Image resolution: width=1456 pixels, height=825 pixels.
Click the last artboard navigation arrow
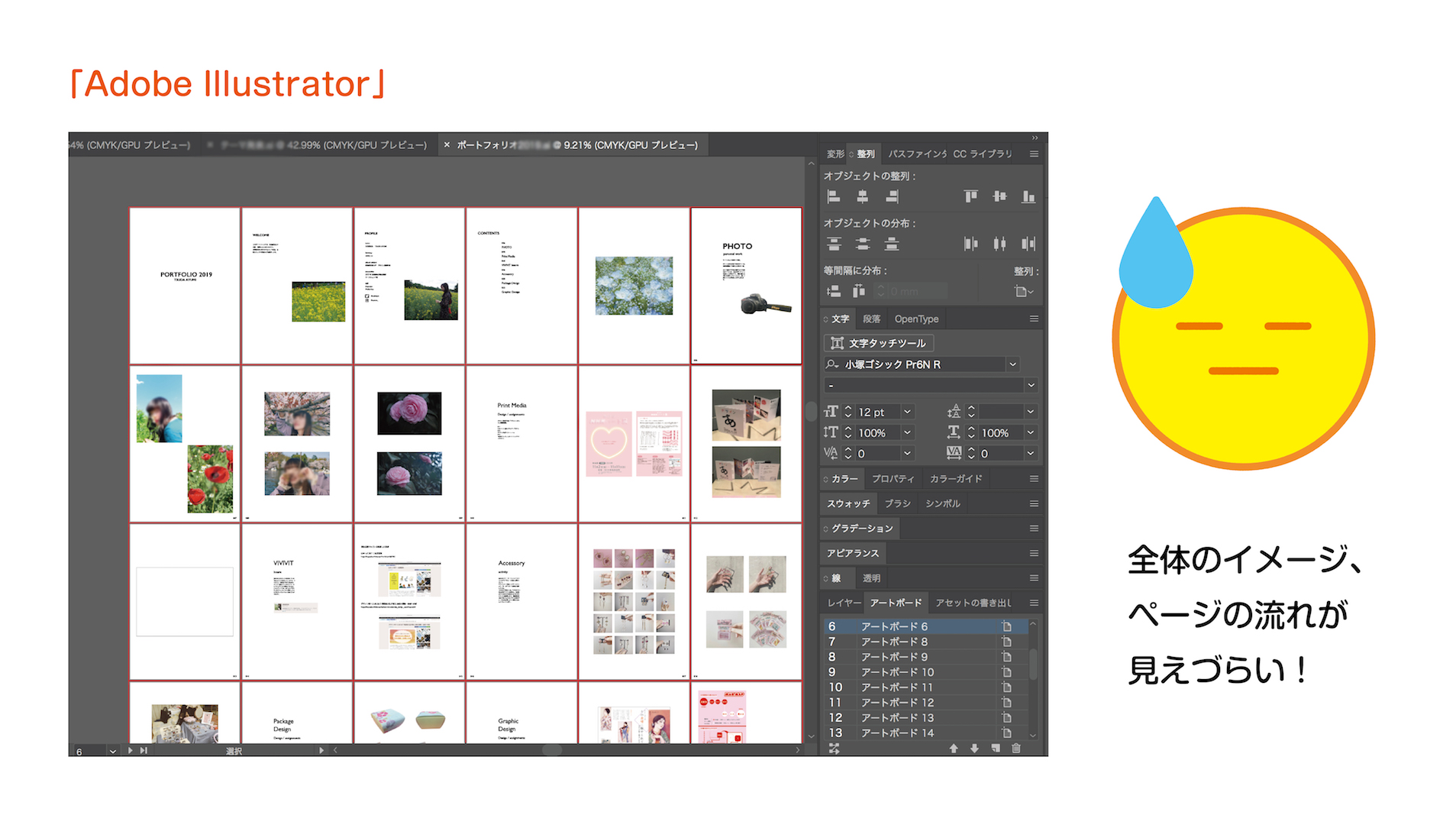pos(144,751)
